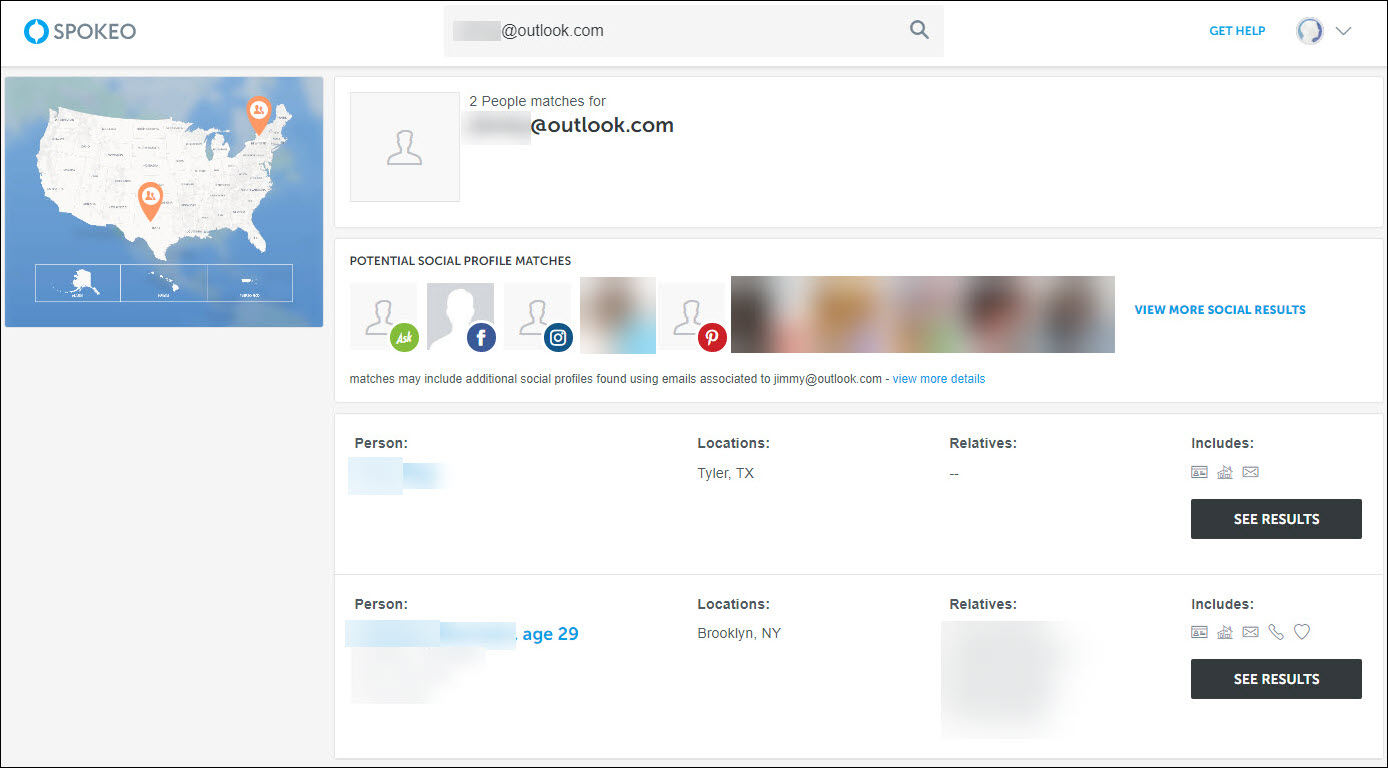Image resolution: width=1388 pixels, height=768 pixels.
Task: Select the Alaska inset map
Action: click(78, 283)
